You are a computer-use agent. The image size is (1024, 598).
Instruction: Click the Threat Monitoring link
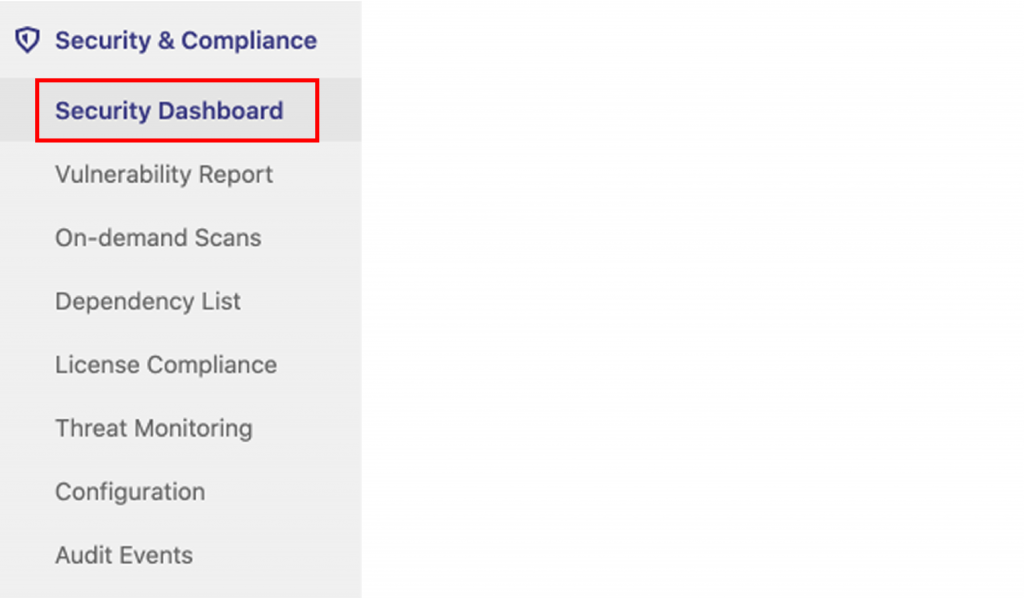[x=154, y=428]
